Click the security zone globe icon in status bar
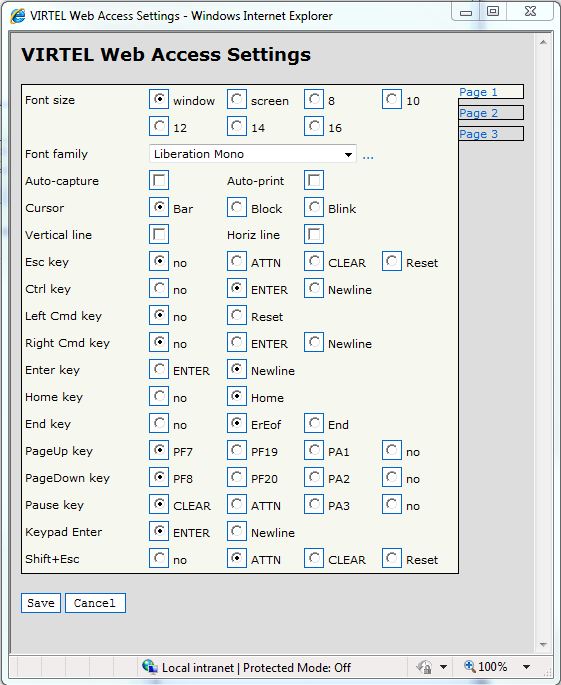561x685 pixels. tap(149, 667)
